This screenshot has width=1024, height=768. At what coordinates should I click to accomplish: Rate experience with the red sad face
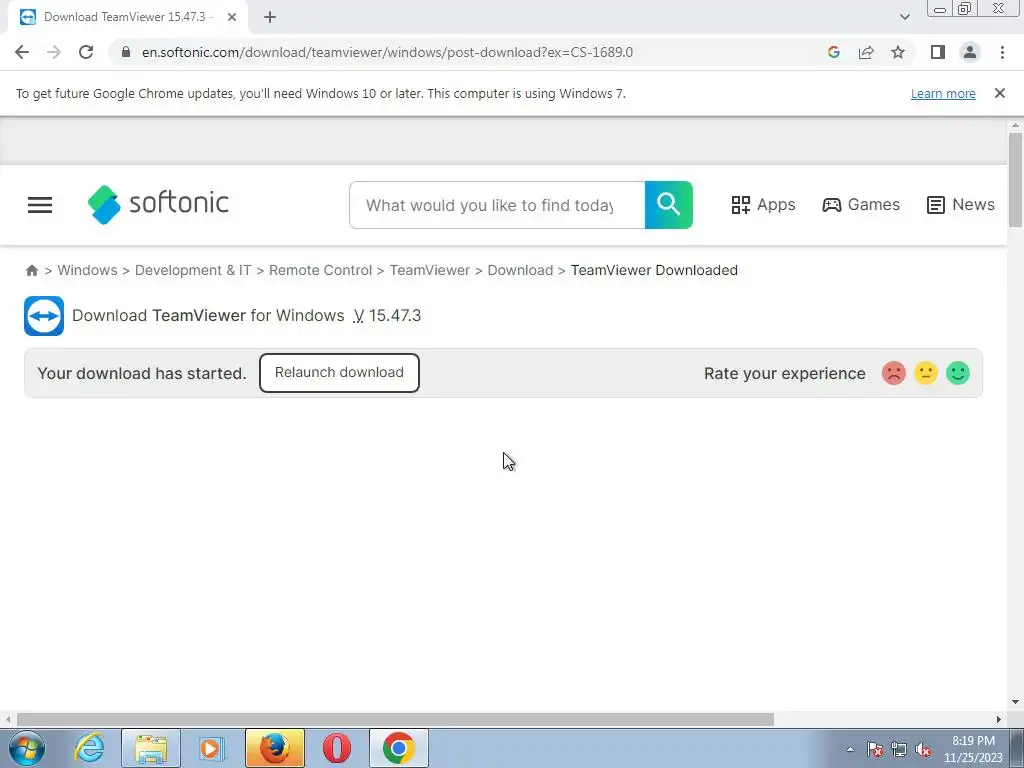point(893,374)
